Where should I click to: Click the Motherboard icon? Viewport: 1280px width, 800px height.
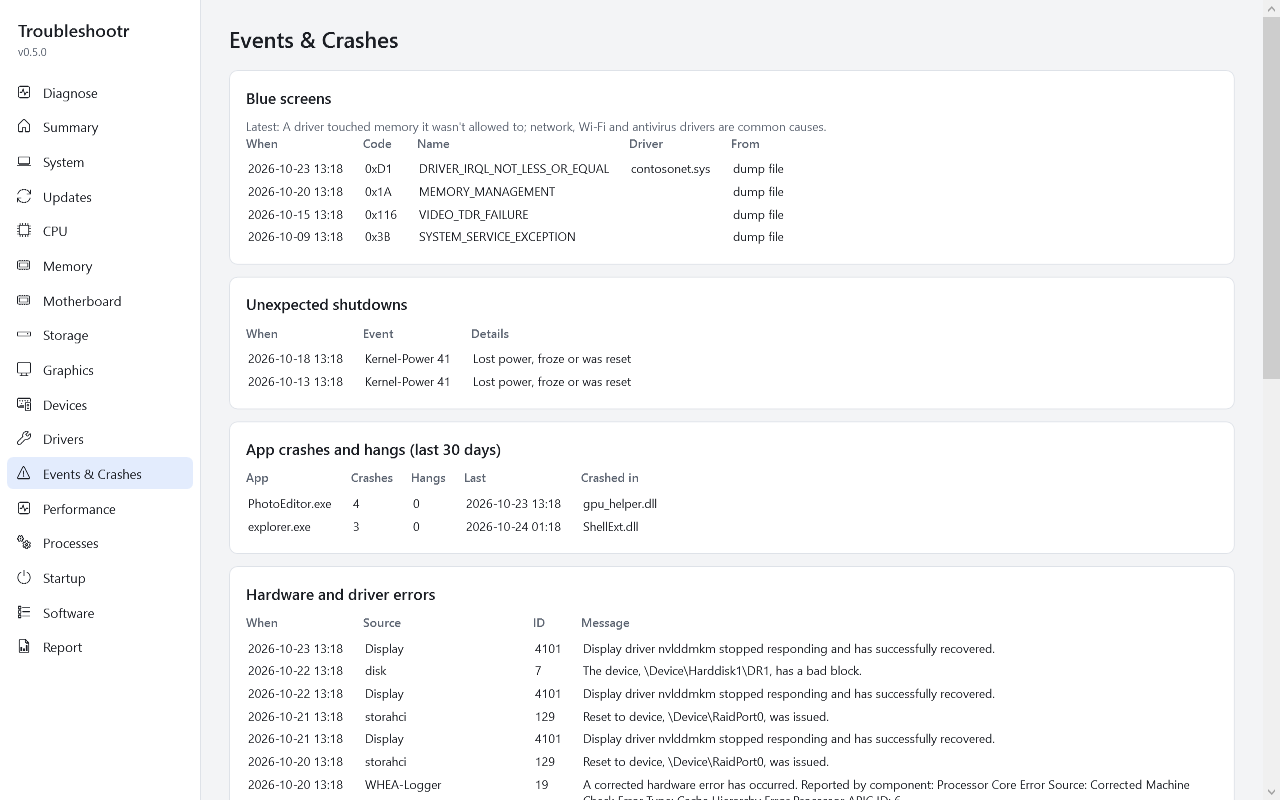click(x=24, y=301)
